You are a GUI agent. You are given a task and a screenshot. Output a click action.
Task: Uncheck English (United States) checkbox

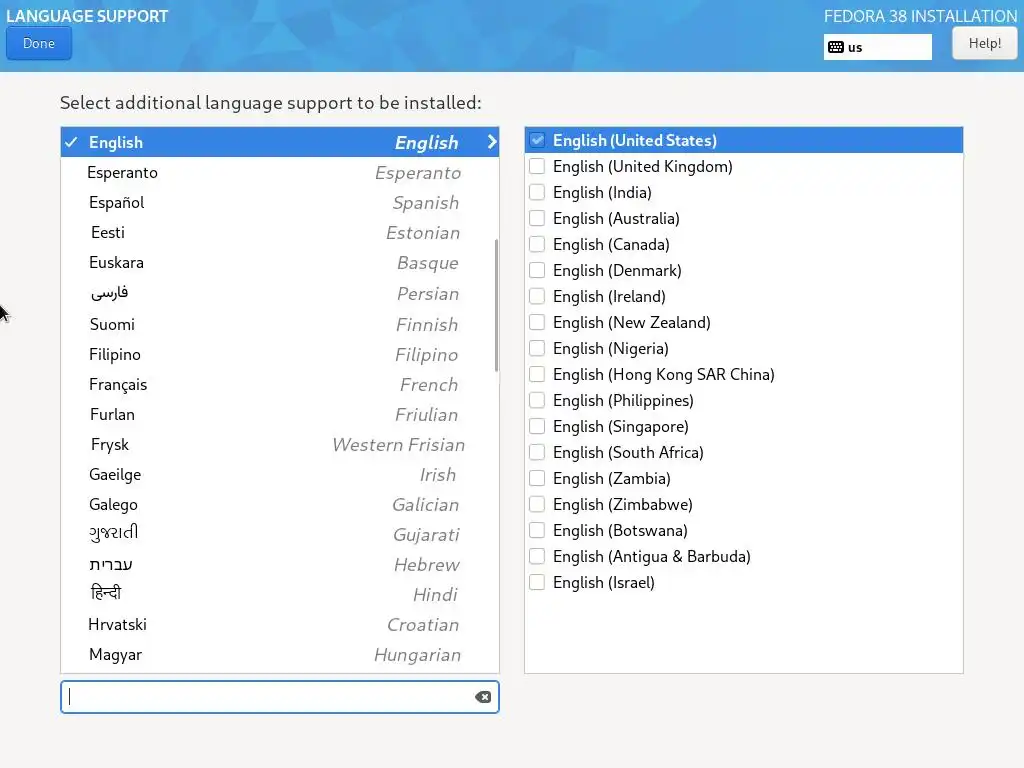click(537, 140)
